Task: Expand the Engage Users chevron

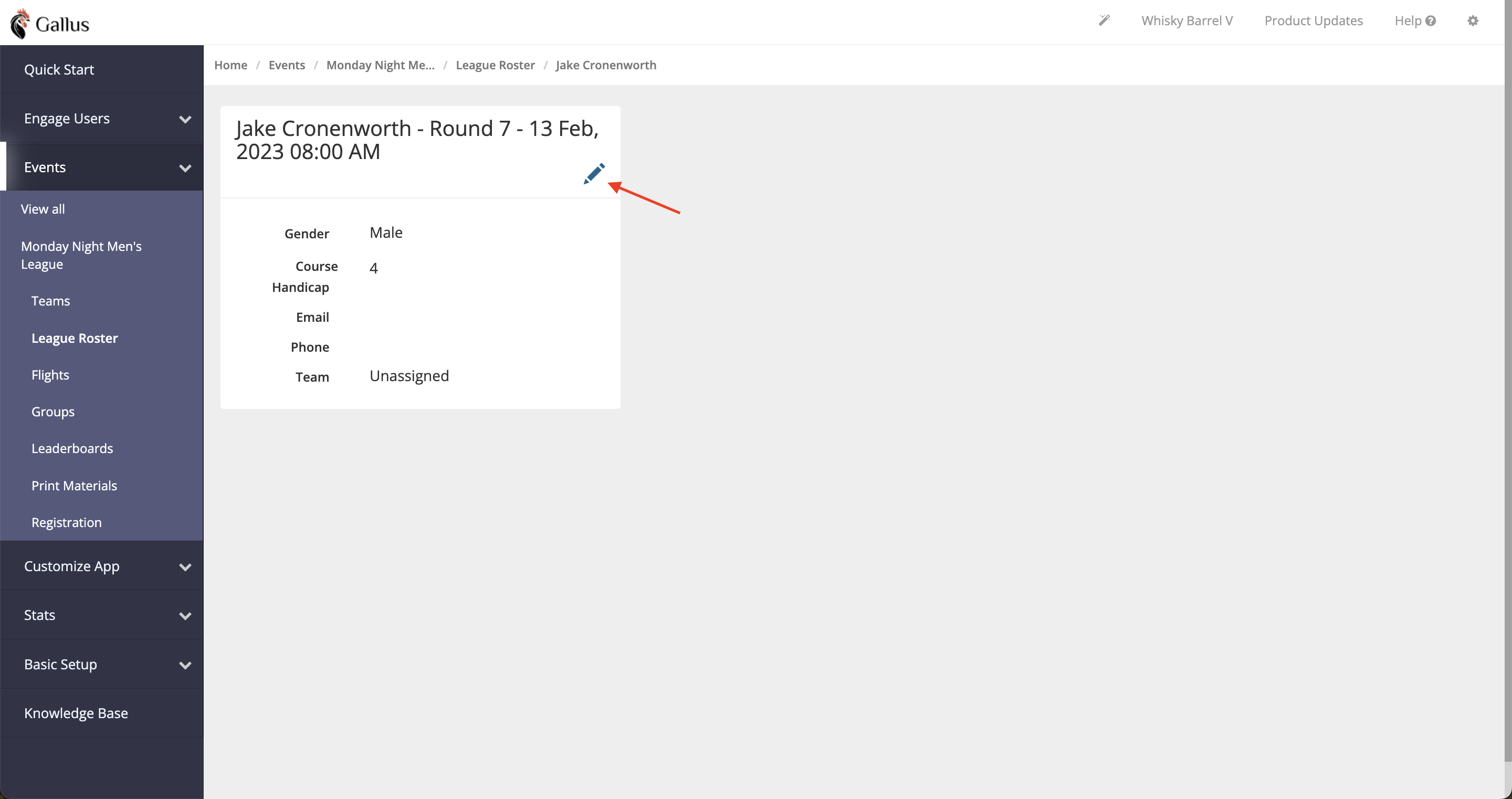Action: pyautogui.click(x=185, y=119)
